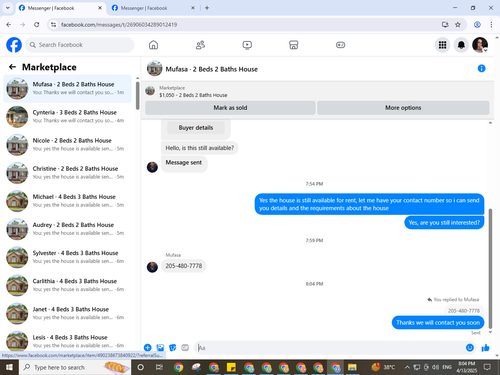500x375 pixels.
Task: Open conversation information icon
Action: (x=481, y=69)
